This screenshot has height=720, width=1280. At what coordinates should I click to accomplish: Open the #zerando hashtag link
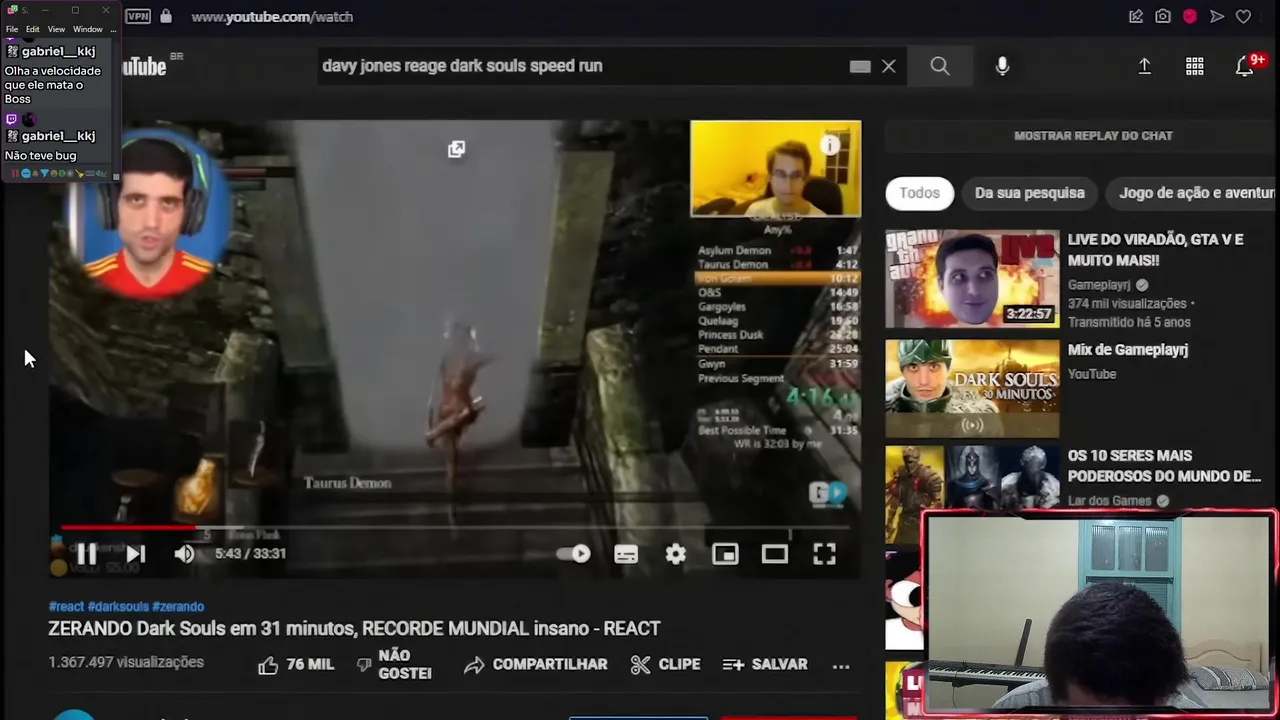click(x=178, y=607)
